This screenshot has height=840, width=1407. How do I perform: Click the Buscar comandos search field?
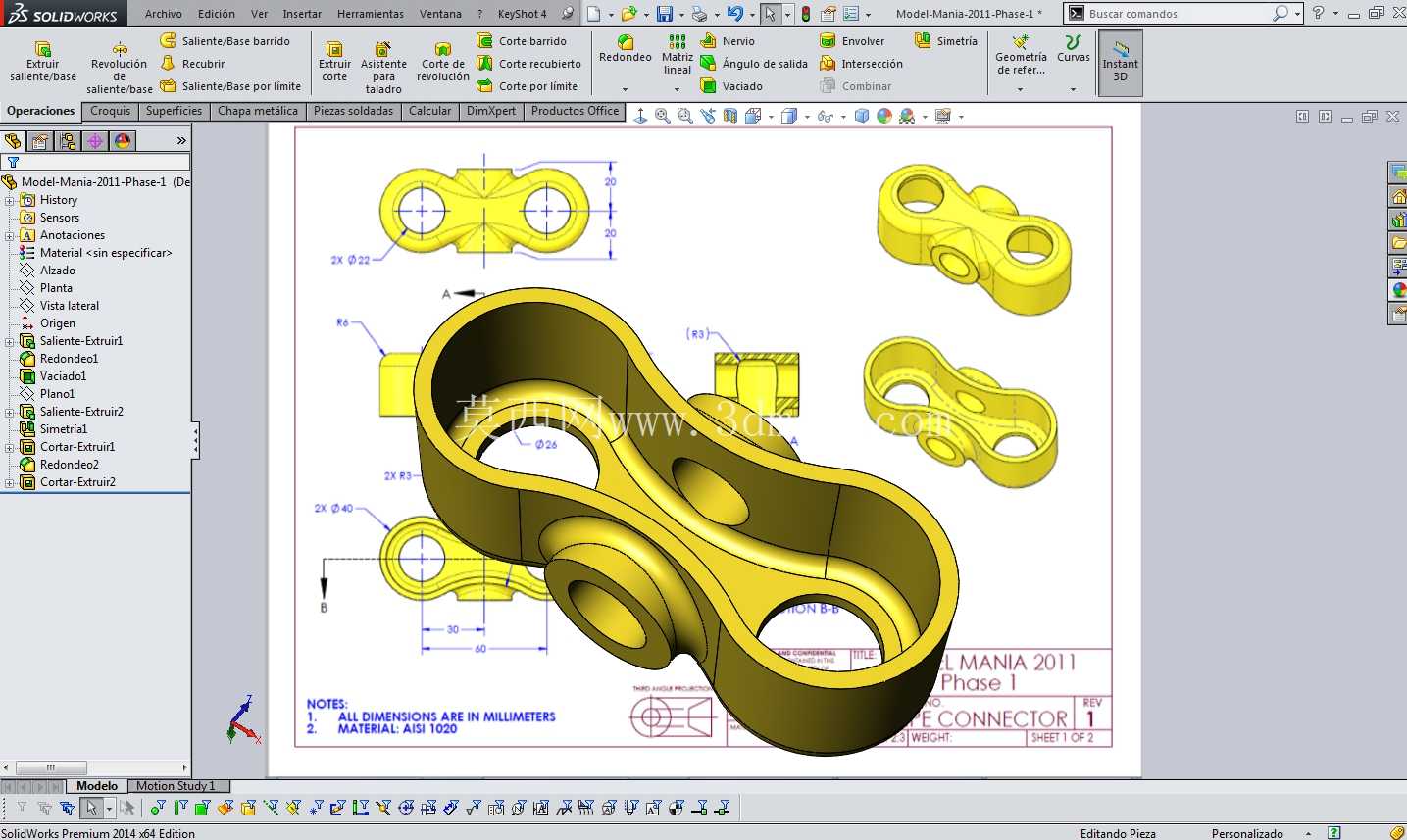tap(1177, 14)
